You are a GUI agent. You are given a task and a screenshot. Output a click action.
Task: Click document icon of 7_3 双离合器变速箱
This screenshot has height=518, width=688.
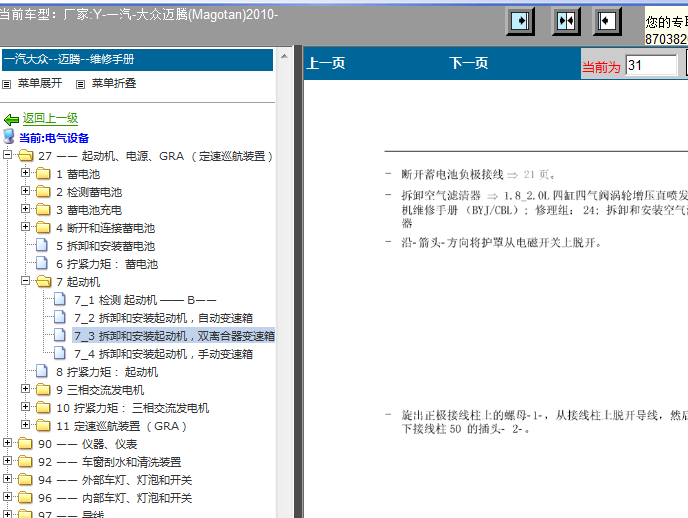[x=60, y=335]
